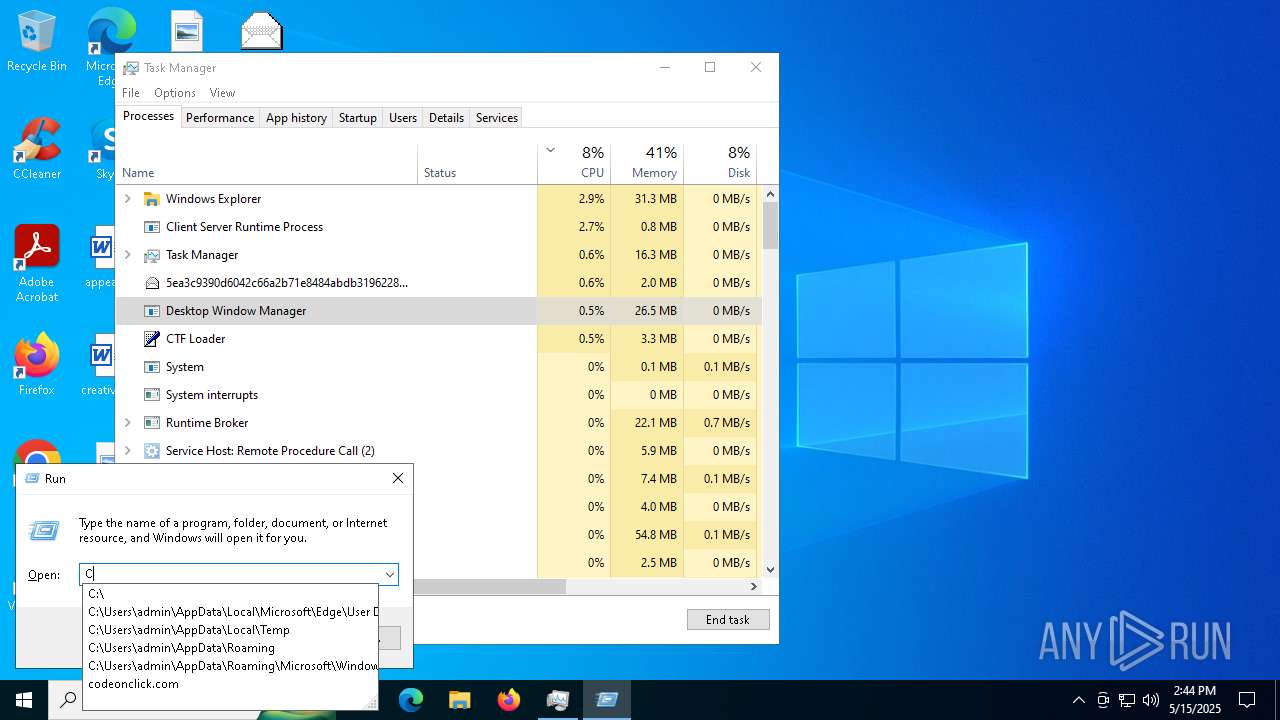
Task: Switch to the Performance tab
Action: click(x=220, y=118)
